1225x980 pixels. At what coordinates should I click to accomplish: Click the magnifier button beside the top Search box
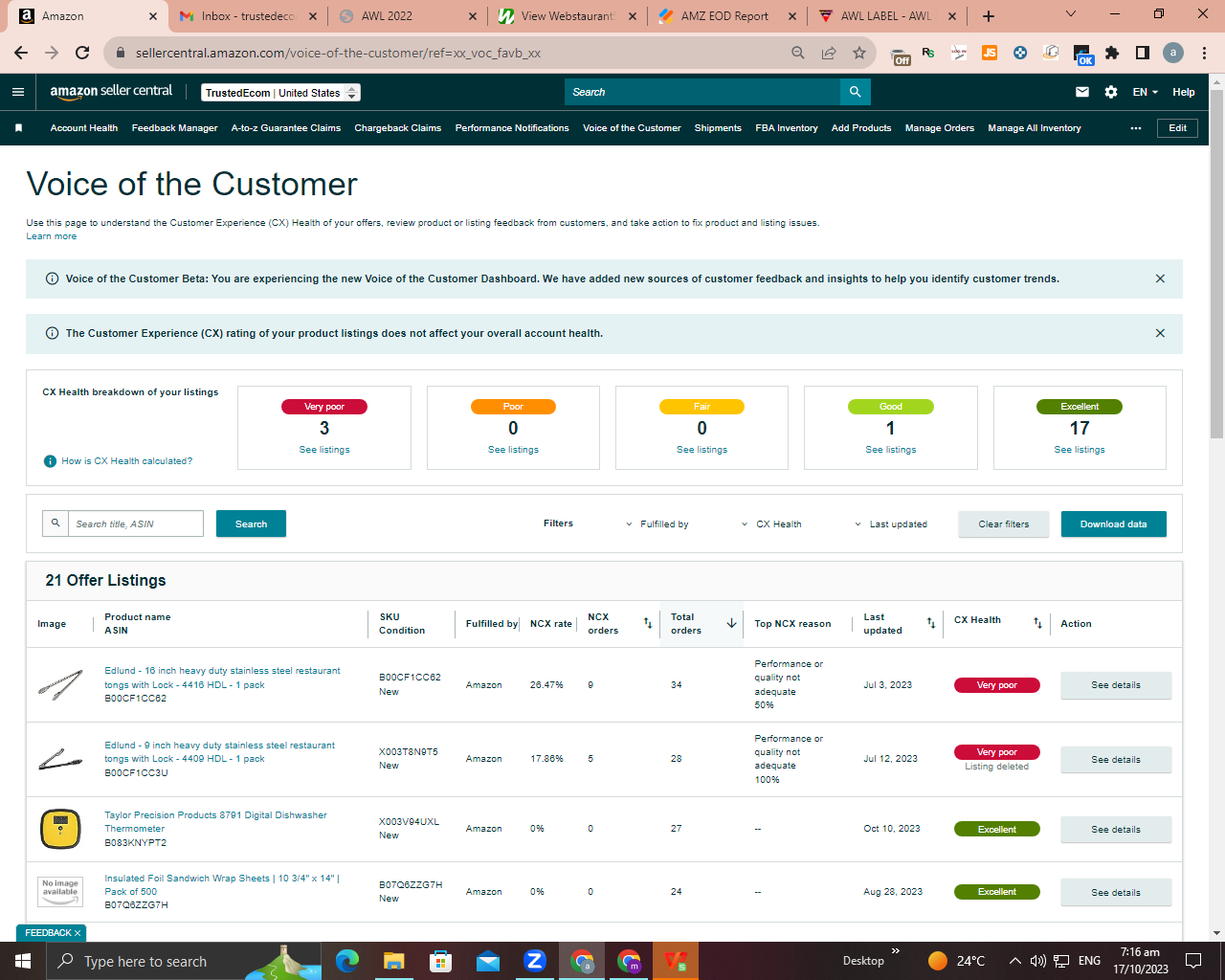click(855, 92)
